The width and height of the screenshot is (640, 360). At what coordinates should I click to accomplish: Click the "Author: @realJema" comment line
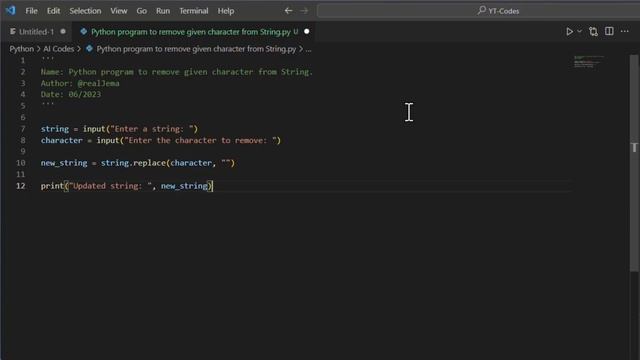point(80,83)
